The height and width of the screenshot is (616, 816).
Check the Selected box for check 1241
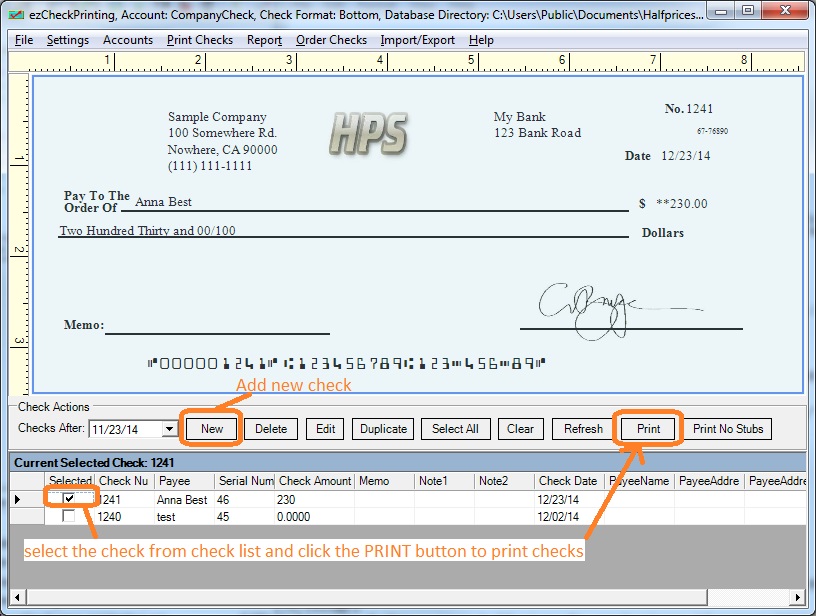coord(68,499)
